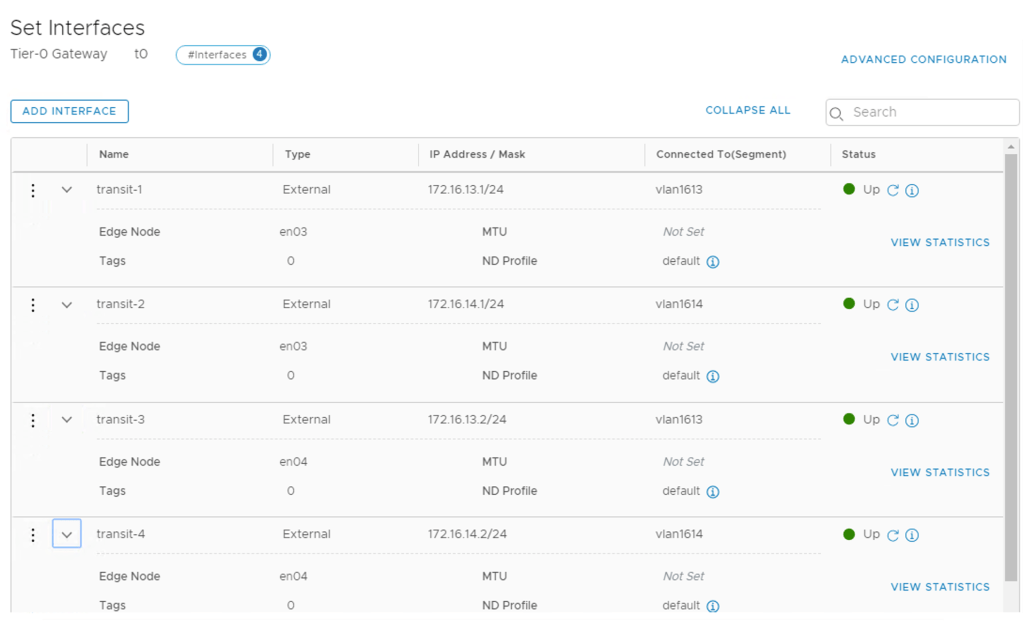This screenshot has width=1023, height=633.
Task: Click the info icon next to transit-3's status
Action: click(x=911, y=419)
